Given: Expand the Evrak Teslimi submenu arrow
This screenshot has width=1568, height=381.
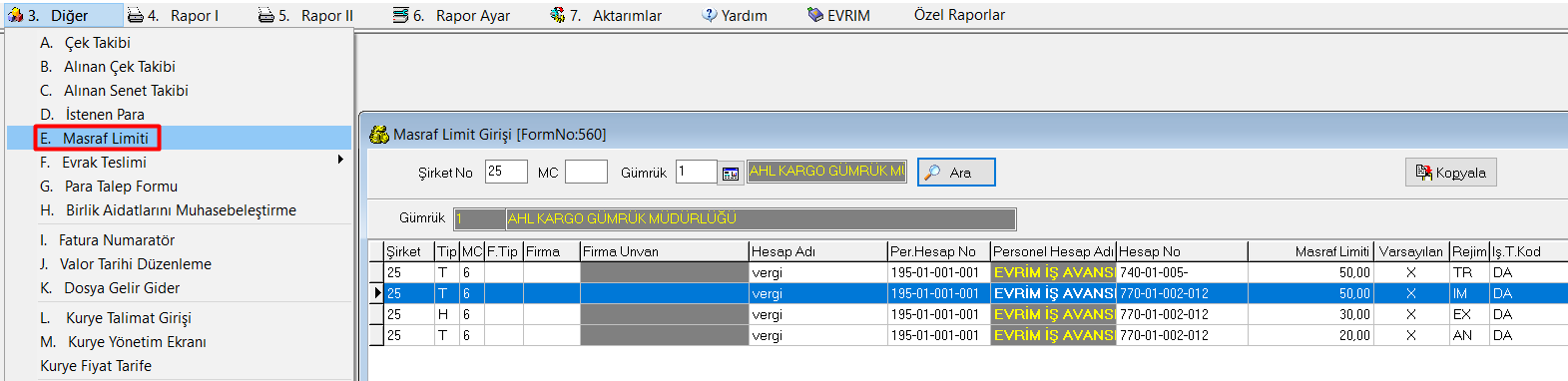Looking at the screenshot, I should [x=340, y=160].
